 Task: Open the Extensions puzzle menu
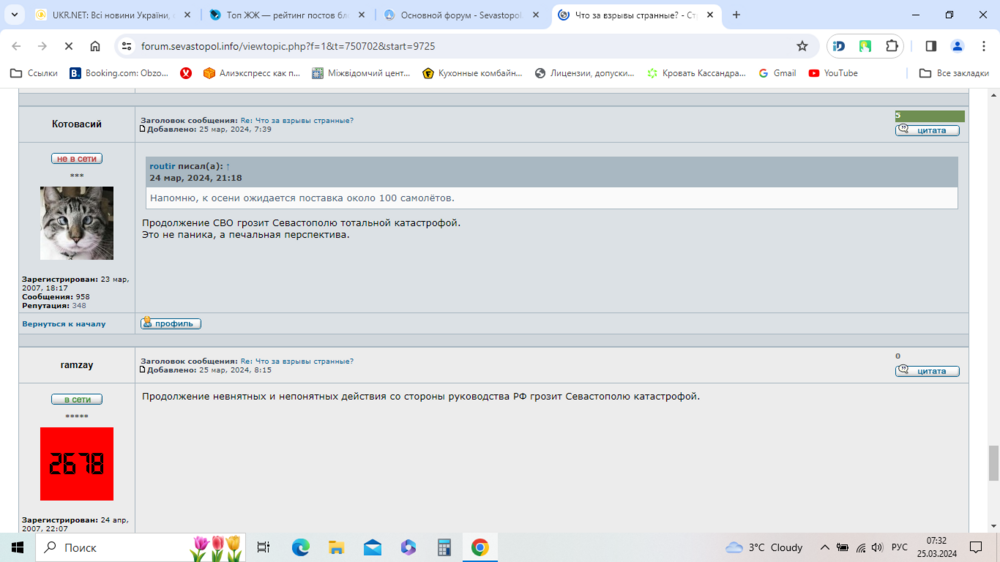(x=892, y=46)
